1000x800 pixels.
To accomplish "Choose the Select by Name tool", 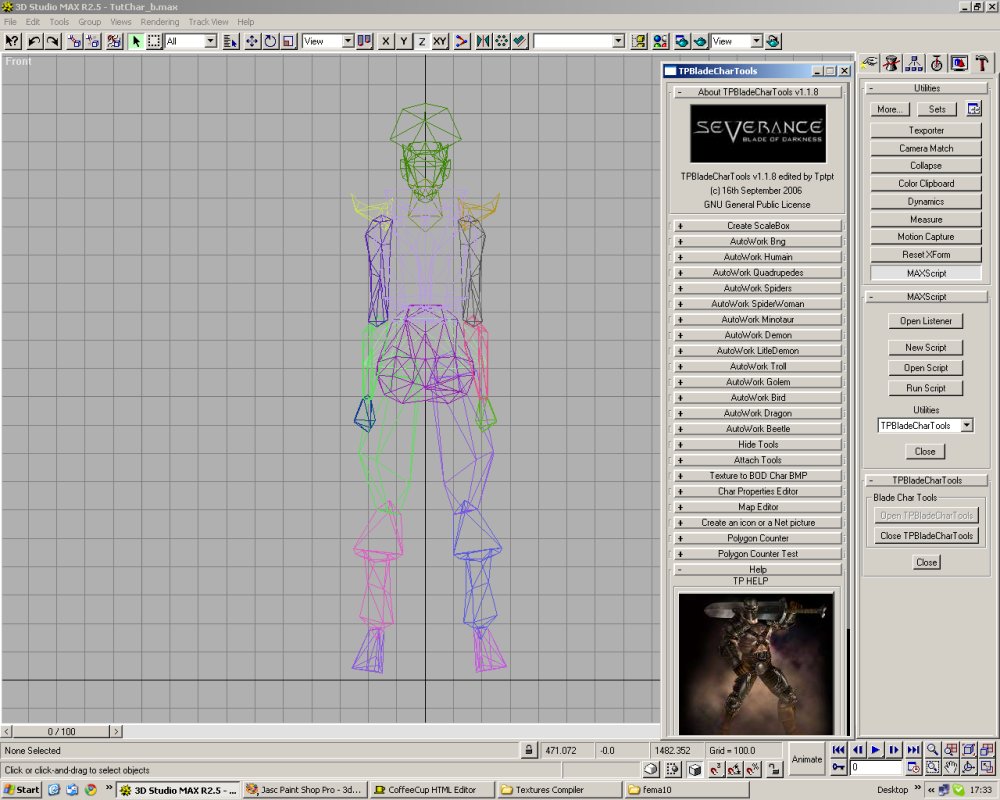I will [x=231, y=41].
